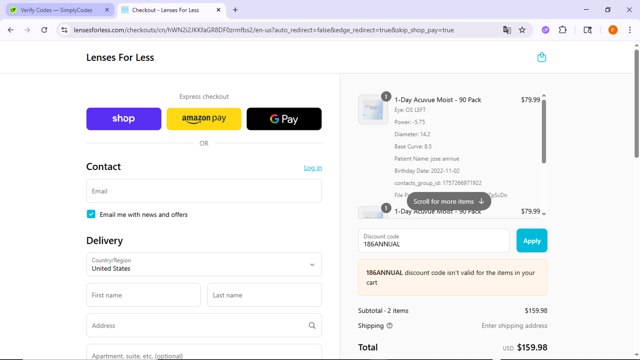Click the Eye: OS LEFT detail
This screenshot has width=640, height=360.
[x=410, y=110]
